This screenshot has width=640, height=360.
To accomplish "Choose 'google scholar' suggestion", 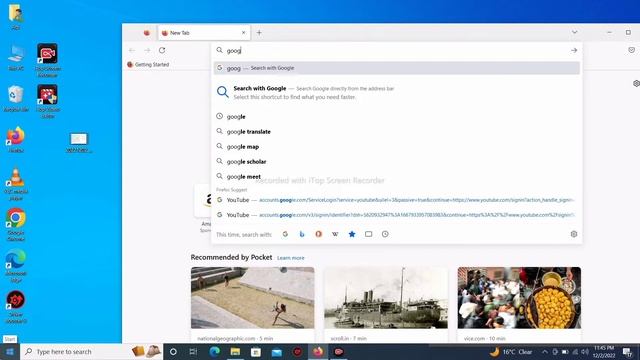I will [396, 162].
